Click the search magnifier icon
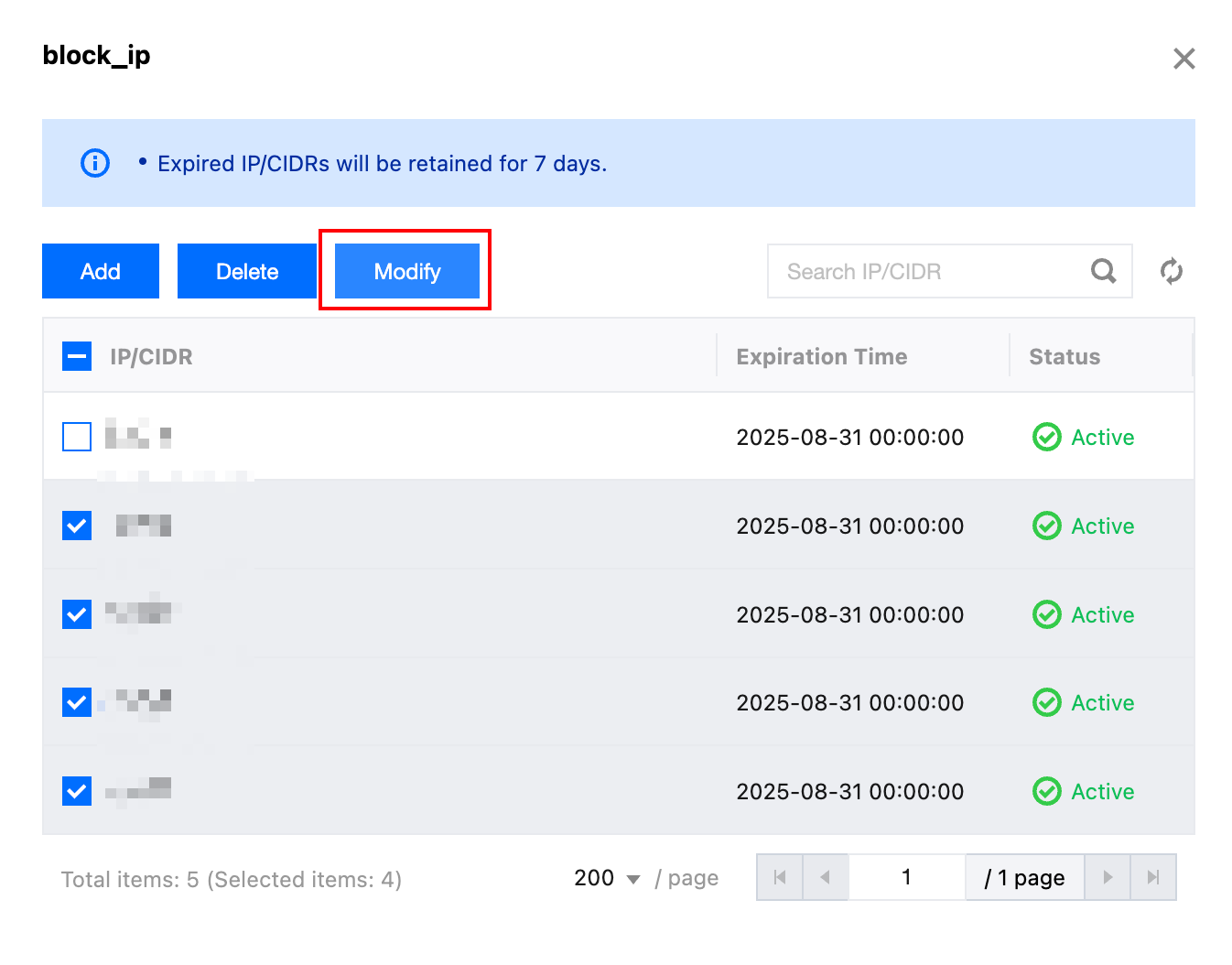 tap(1103, 271)
